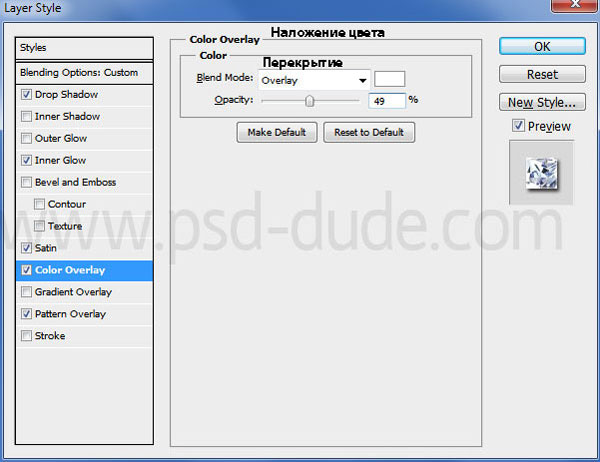This screenshot has height=462, width=600.
Task: Enable the Inner Shadow checkbox
Action: pos(26,117)
